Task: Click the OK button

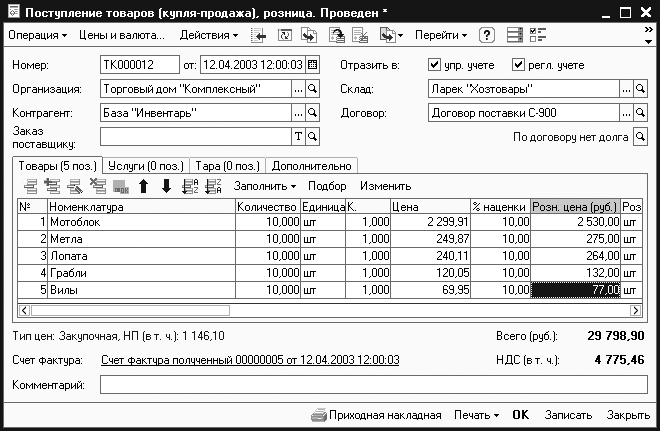Action: [x=521, y=415]
